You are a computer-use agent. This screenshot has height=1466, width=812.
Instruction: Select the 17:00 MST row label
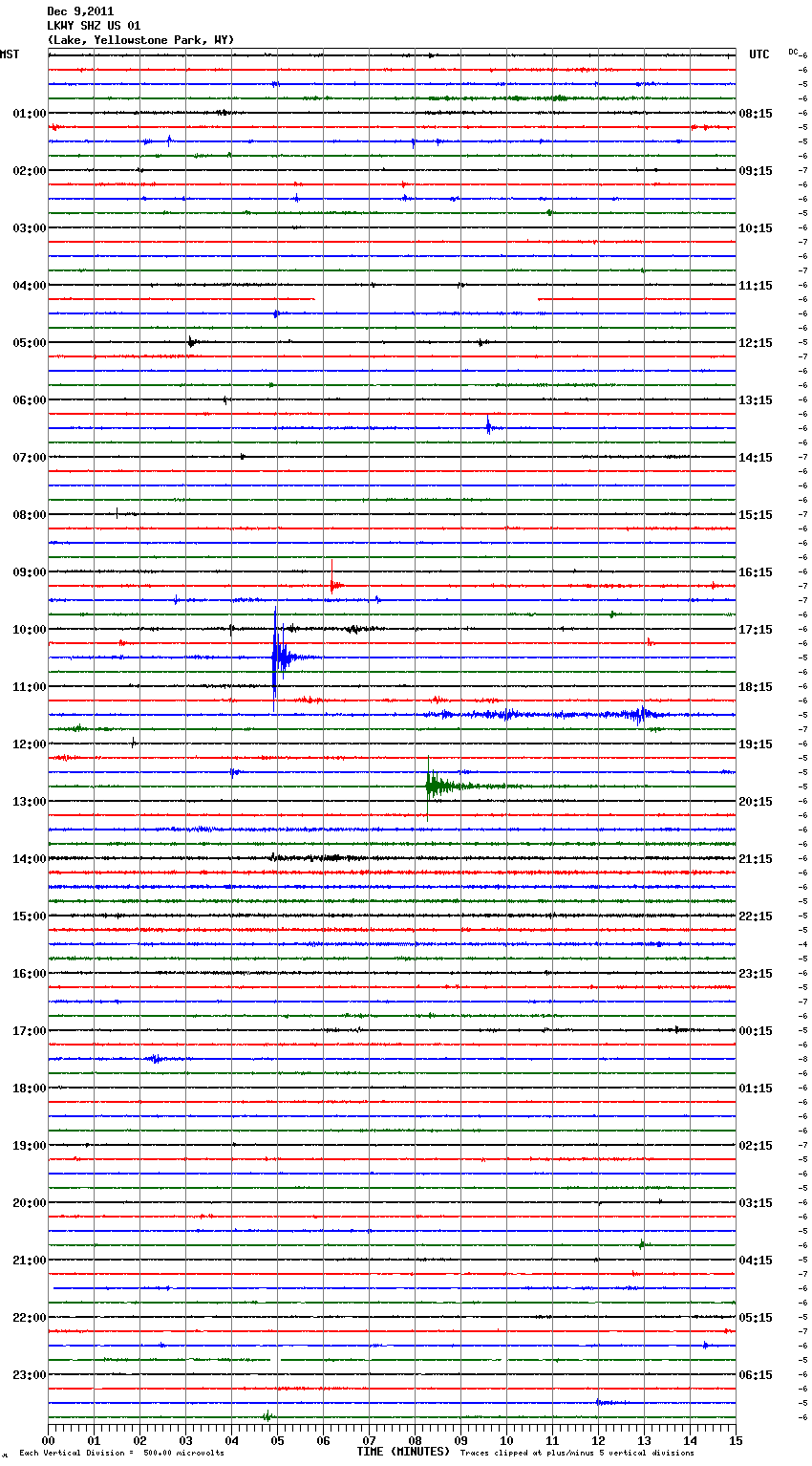30,1031
